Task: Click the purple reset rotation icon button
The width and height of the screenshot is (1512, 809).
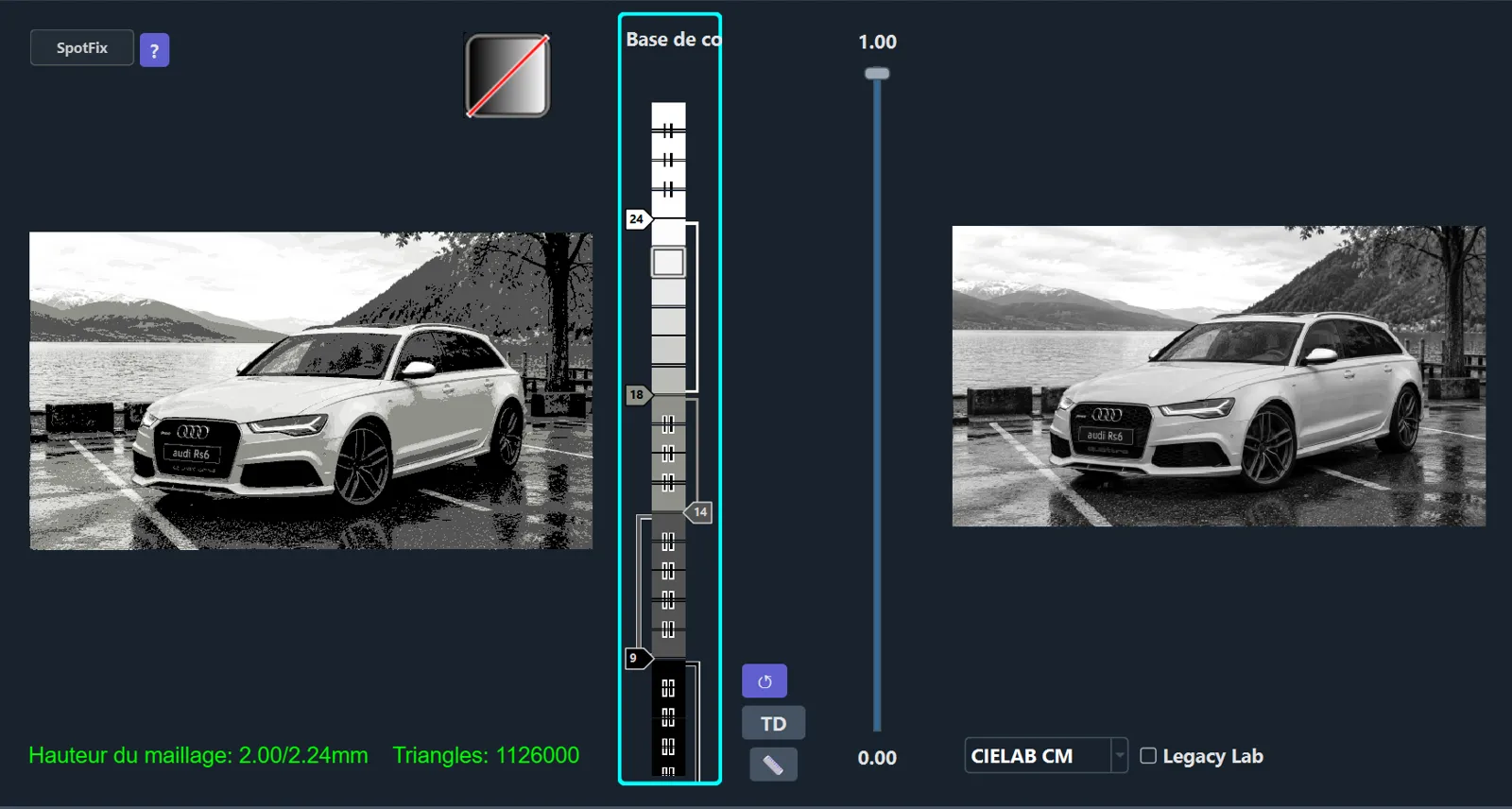Action: pos(765,681)
